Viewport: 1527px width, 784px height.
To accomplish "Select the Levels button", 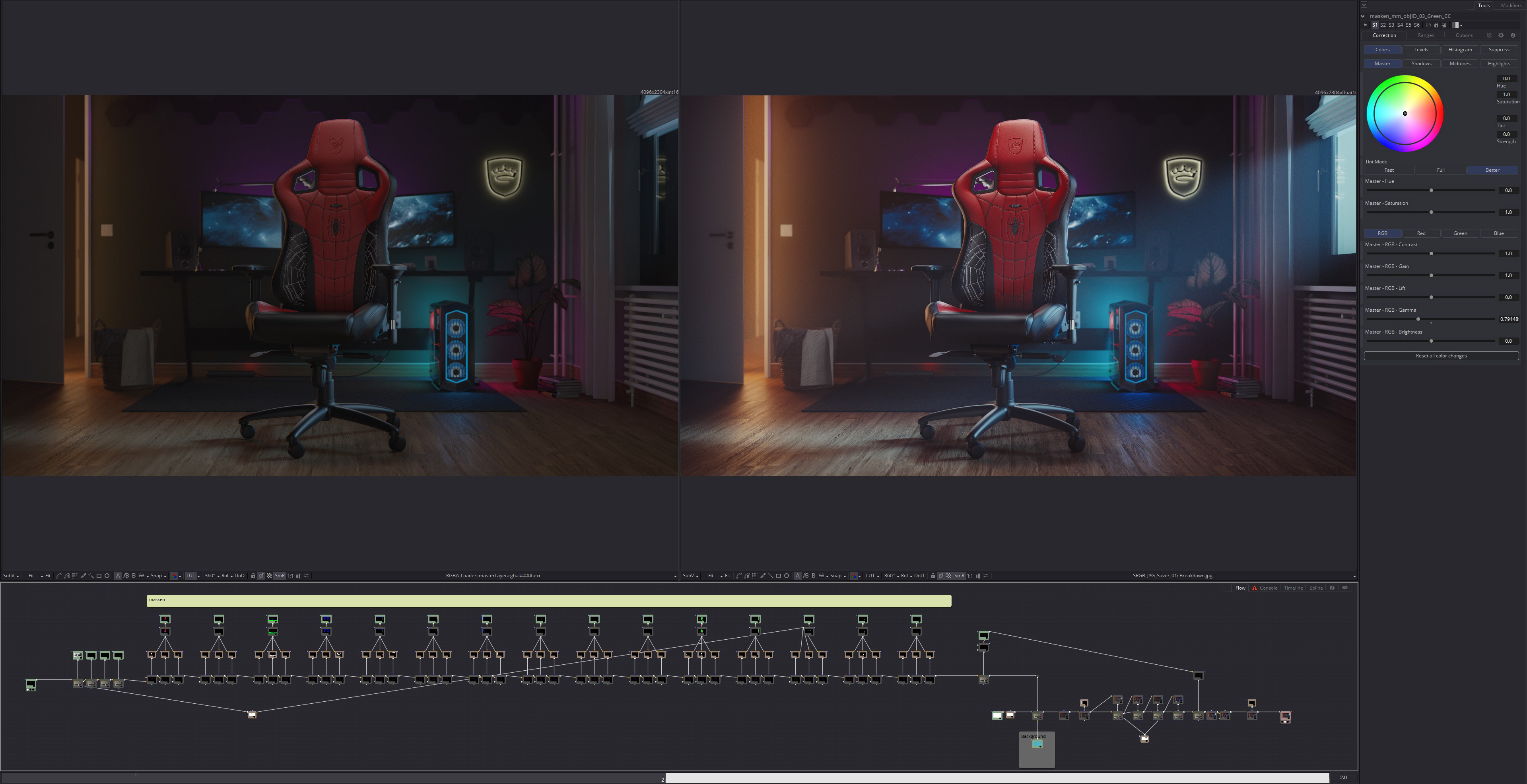I will pos(1421,50).
